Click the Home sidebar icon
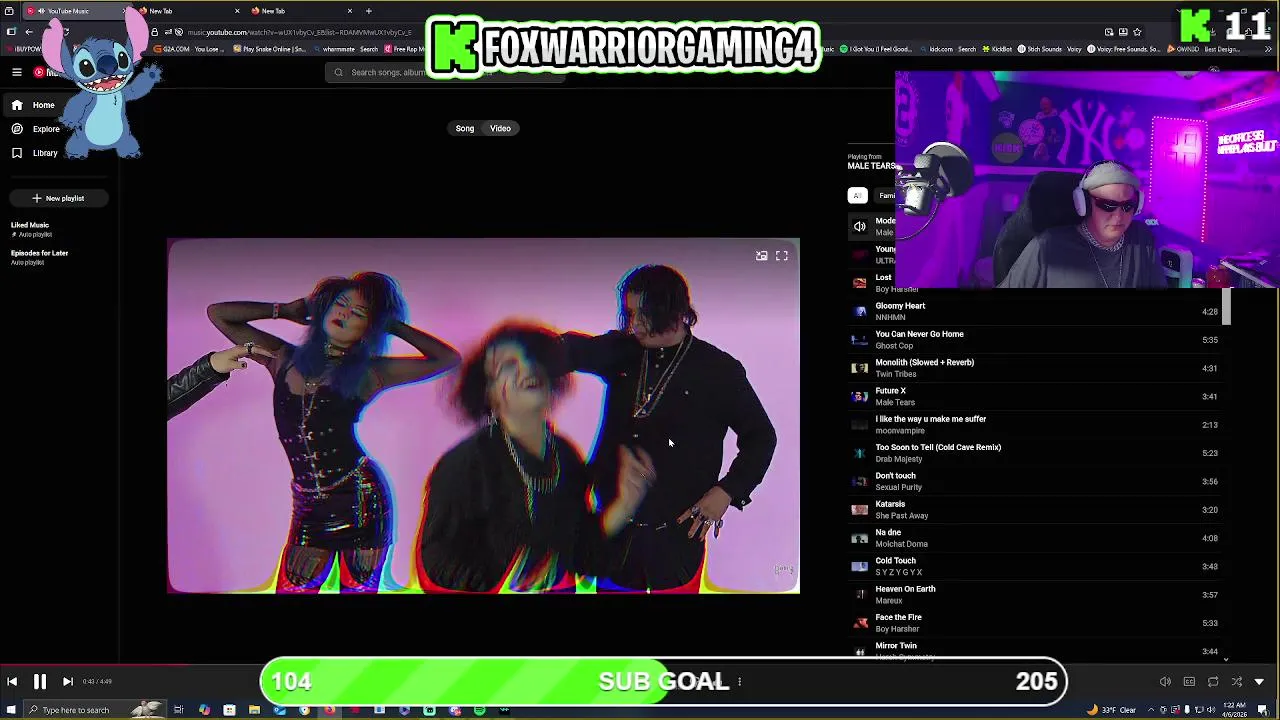The height and width of the screenshot is (720, 1280). coord(17,105)
